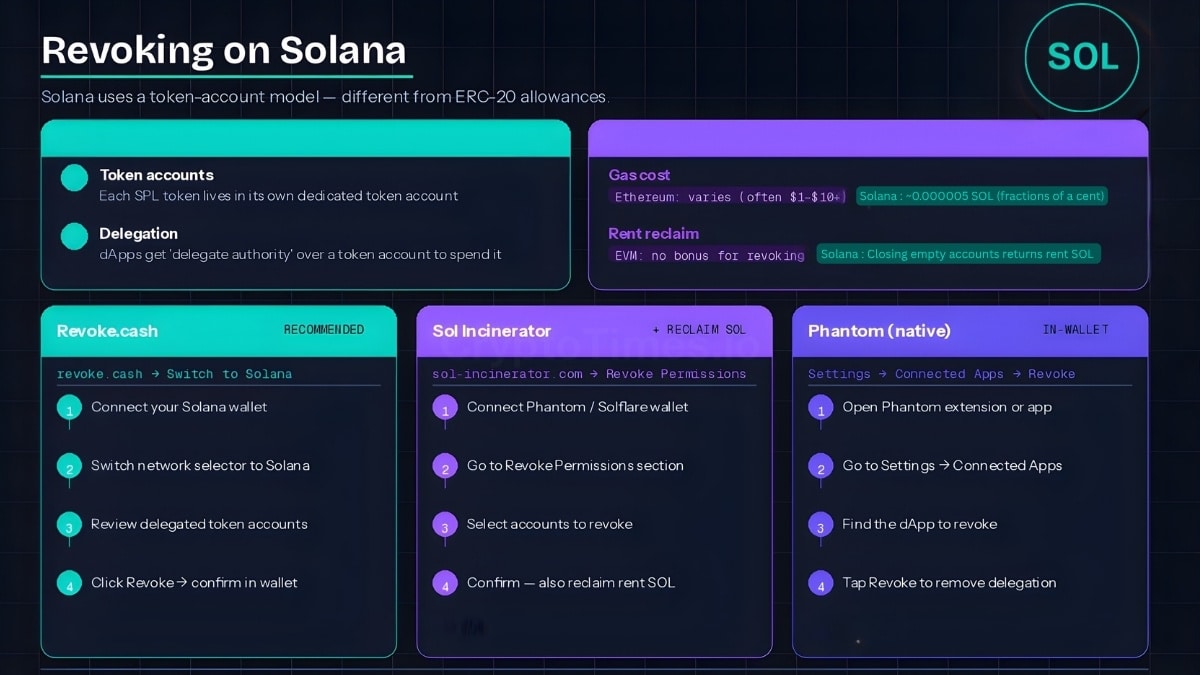The image size is (1200, 675).
Task: Click step 1 circle under Phantom (native)
Action: pyautogui.click(x=819, y=410)
